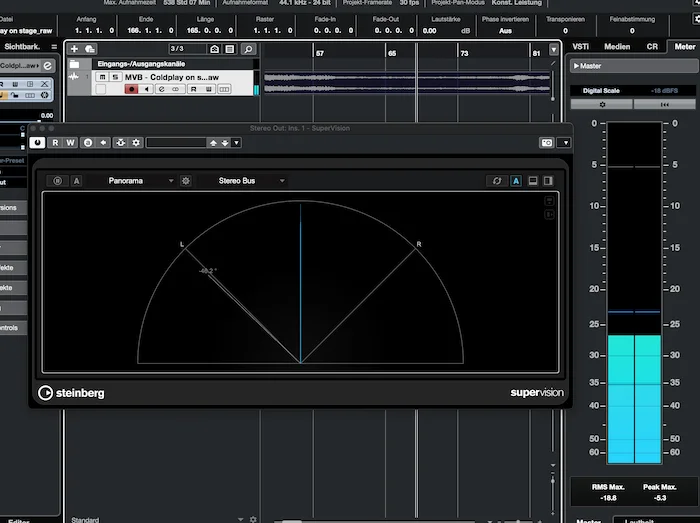Open ruler options dropdown triangle near 81
The height and width of the screenshot is (523, 700).
click(x=554, y=50)
